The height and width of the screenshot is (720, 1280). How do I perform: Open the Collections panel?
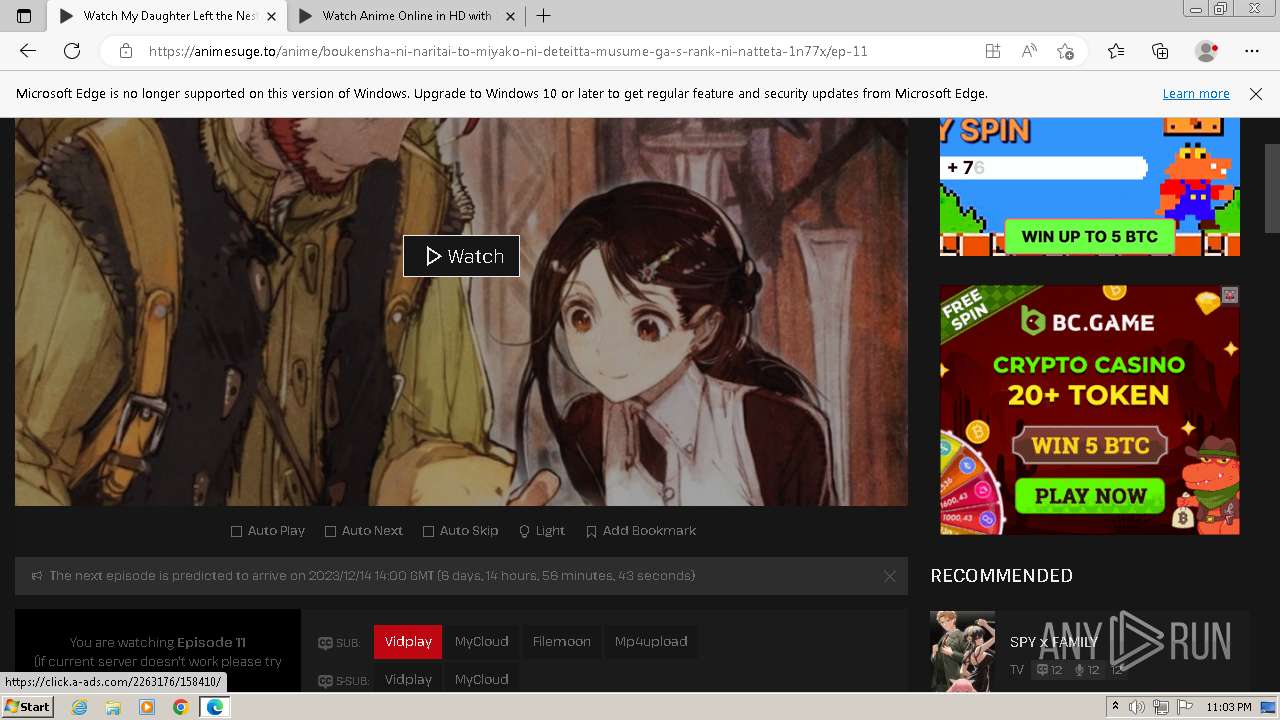(x=1160, y=51)
